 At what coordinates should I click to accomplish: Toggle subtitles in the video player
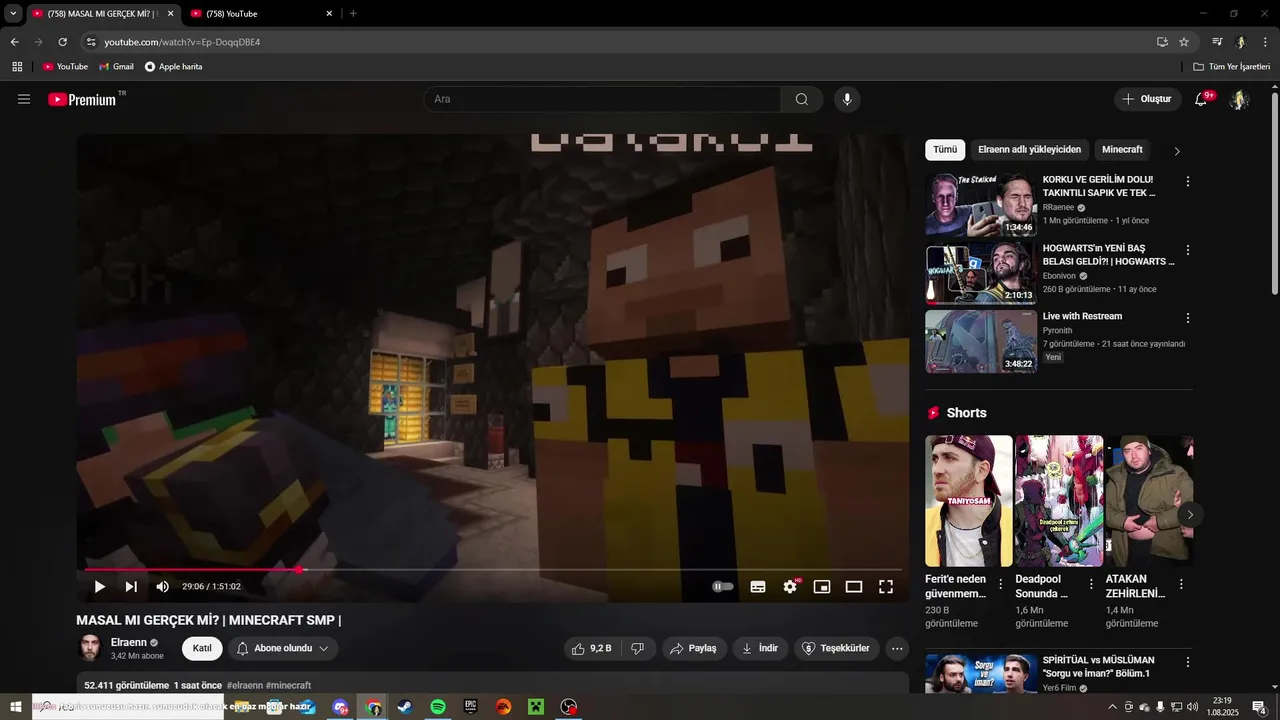[x=758, y=587]
